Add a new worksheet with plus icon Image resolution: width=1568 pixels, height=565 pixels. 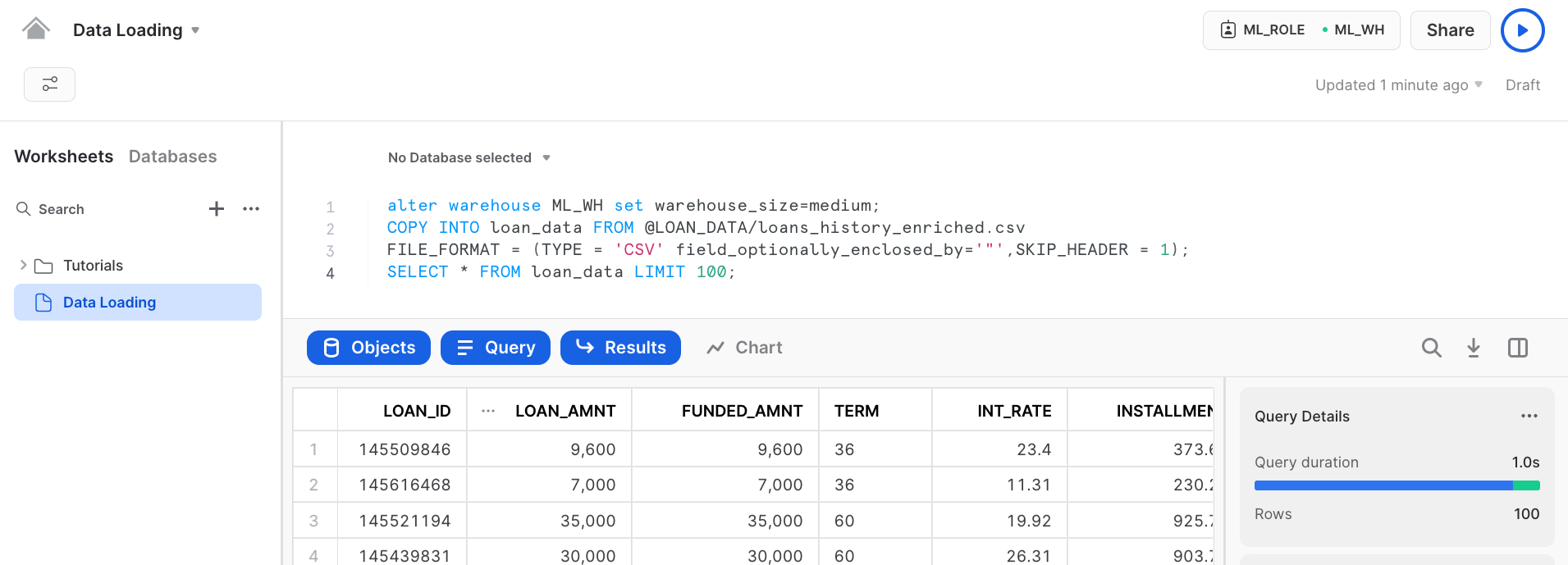click(217, 209)
